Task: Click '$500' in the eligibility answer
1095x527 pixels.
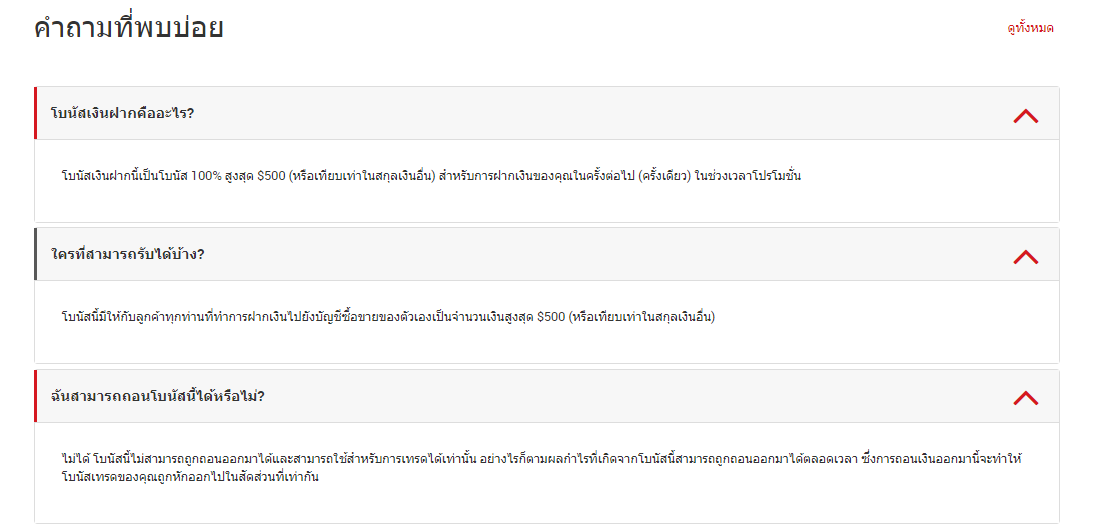Action: pyautogui.click(x=551, y=318)
